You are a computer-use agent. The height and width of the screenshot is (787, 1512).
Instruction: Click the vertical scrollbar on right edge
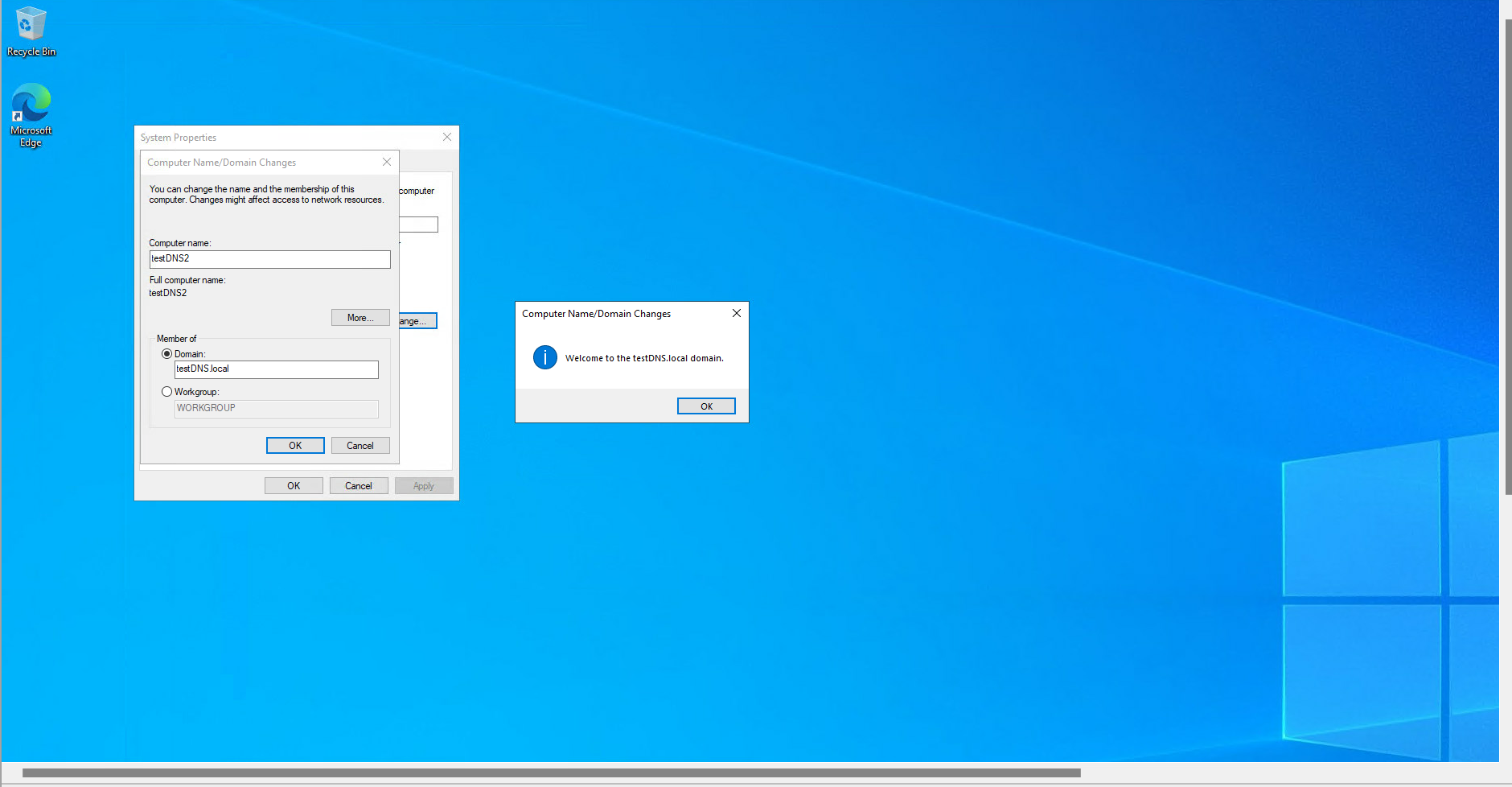click(1508, 258)
